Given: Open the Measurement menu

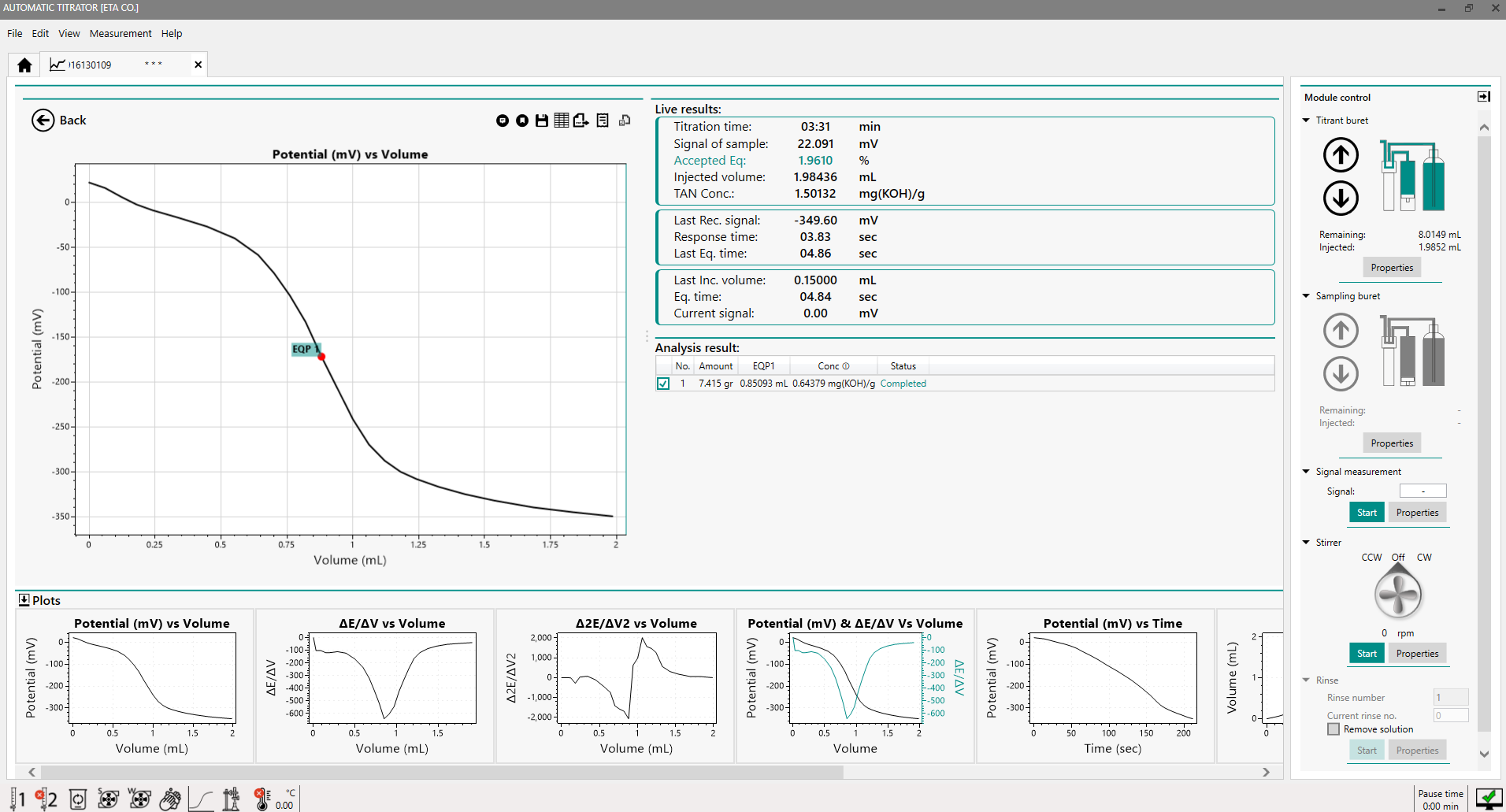Looking at the screenshot, I should coord(120,33).
